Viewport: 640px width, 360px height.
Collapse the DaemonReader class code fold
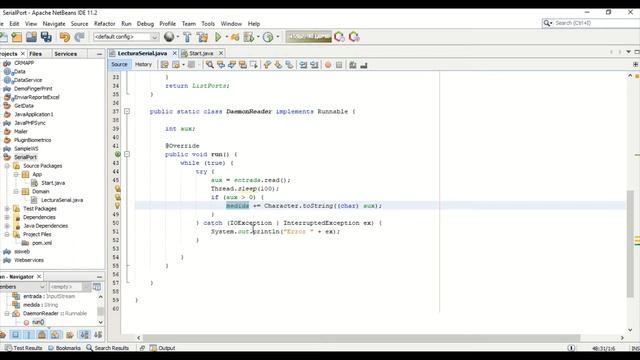point(127,111)
